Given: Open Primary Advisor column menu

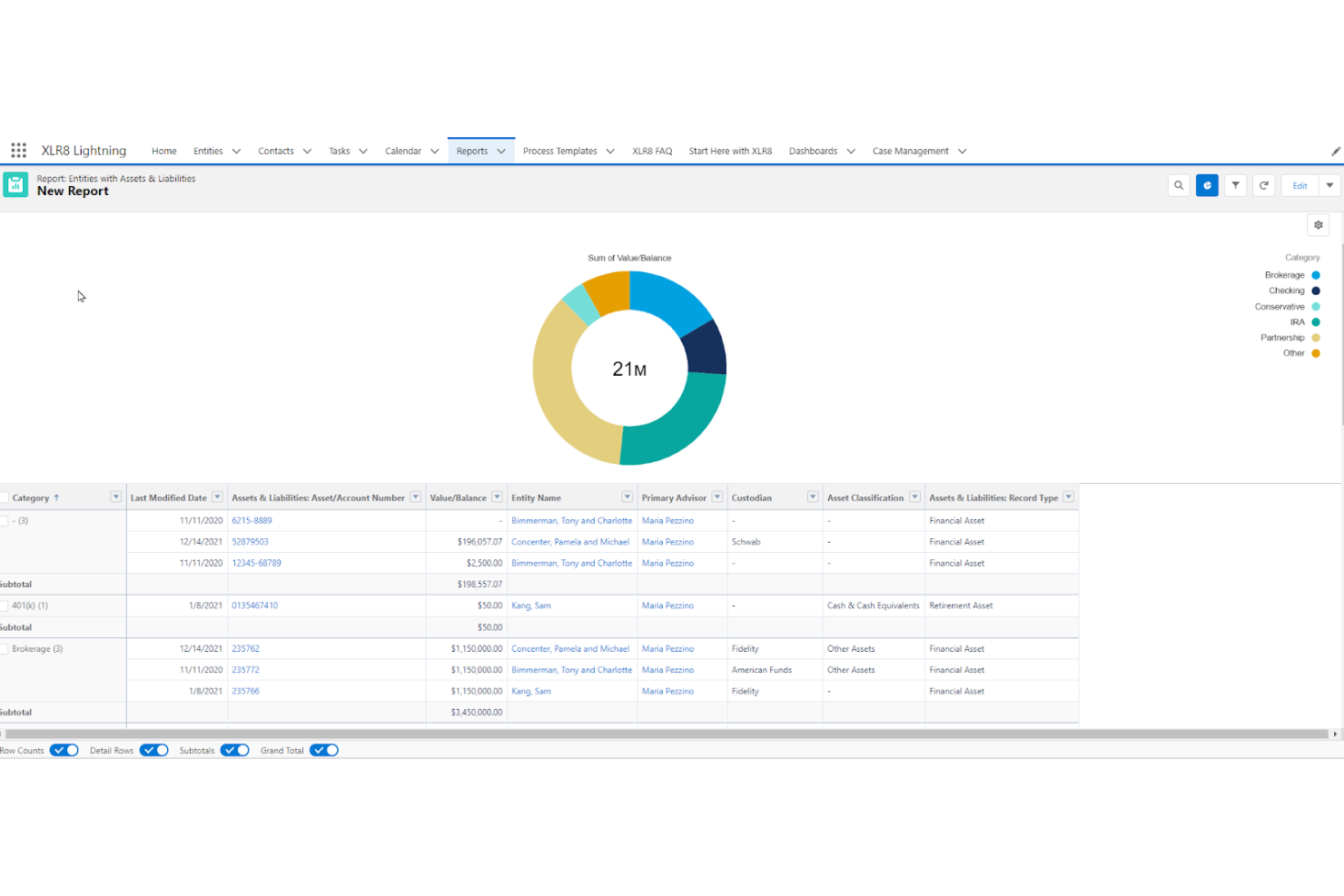Looking at the screenshot, I should (717, 497).
